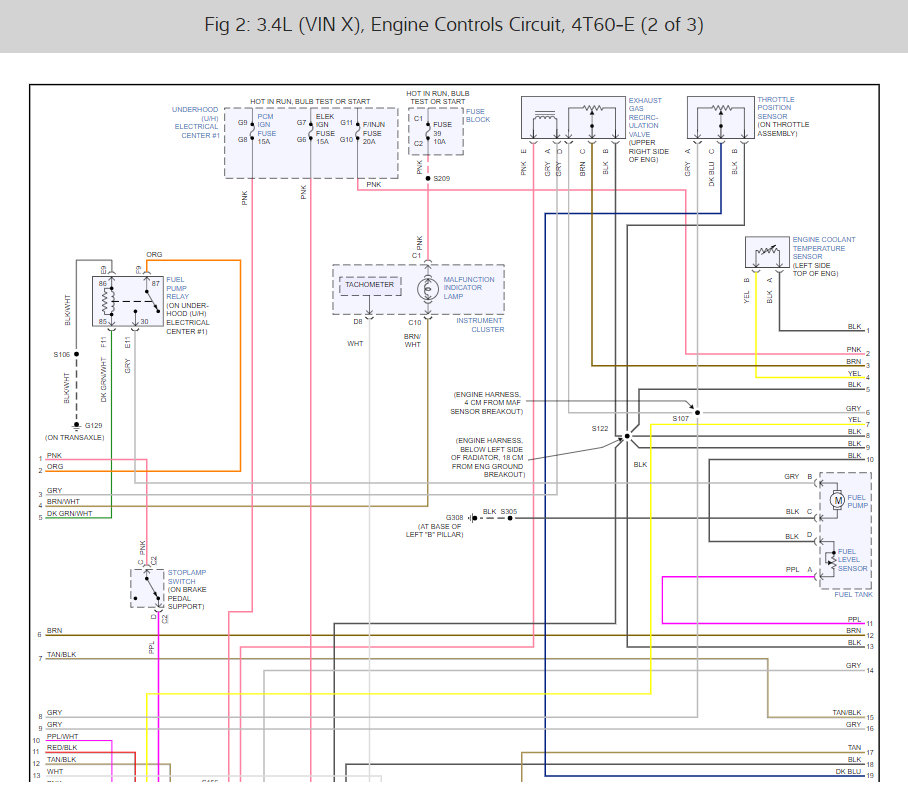Select the Tachometer box in instrument cluster
Image resolution: width=908 pixels, height=810 pixels.
pyautogui.click(x=369, y=286)
